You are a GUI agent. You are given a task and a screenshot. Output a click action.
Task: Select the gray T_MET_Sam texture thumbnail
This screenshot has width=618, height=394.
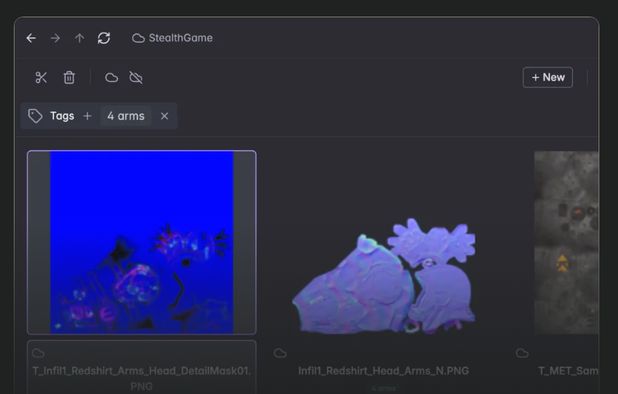(566, 242)
